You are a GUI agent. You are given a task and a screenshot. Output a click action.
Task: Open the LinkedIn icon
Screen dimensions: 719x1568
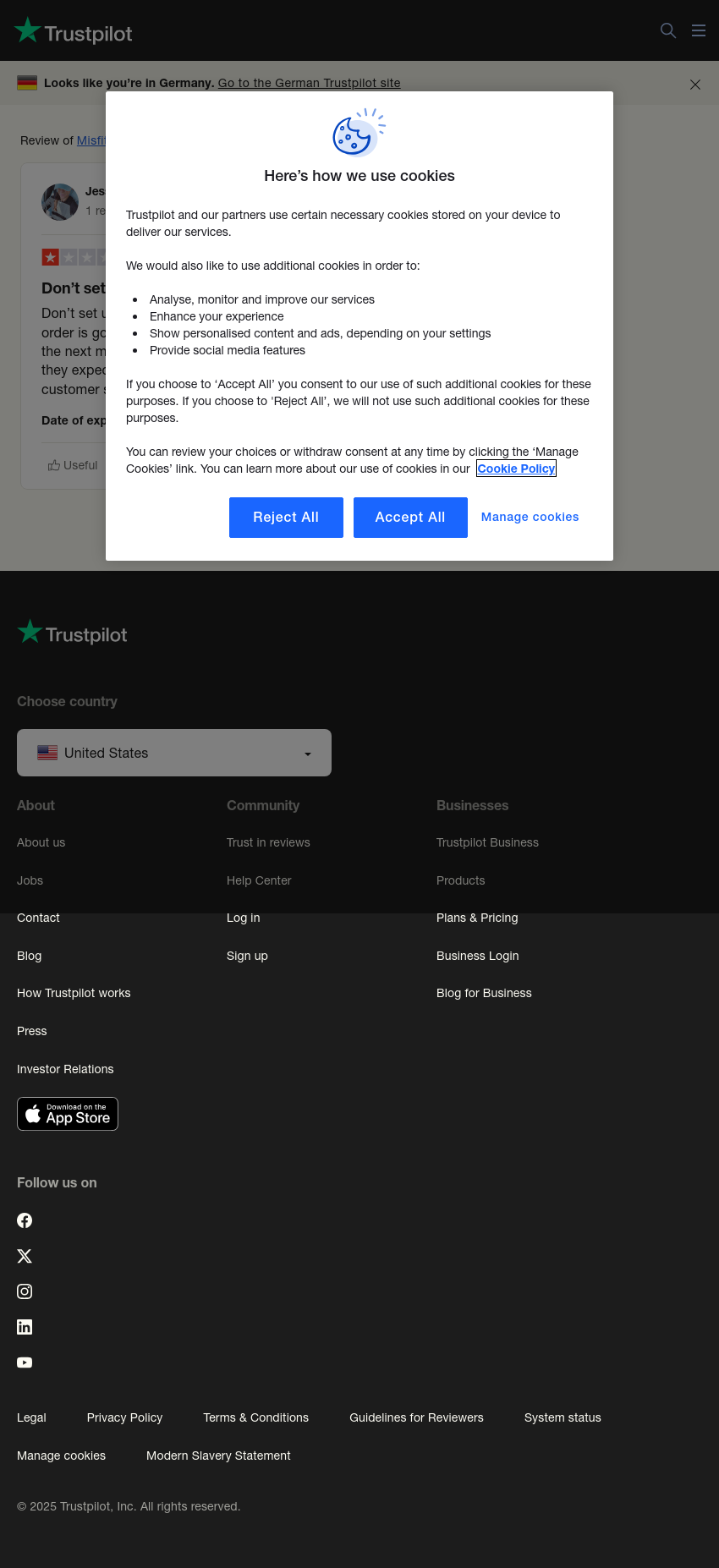(x=25, y=1327)
